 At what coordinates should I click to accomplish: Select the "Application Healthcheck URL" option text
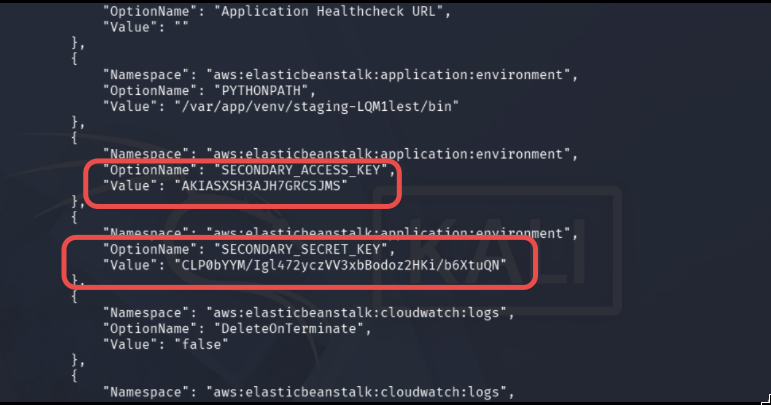point(329,11)
